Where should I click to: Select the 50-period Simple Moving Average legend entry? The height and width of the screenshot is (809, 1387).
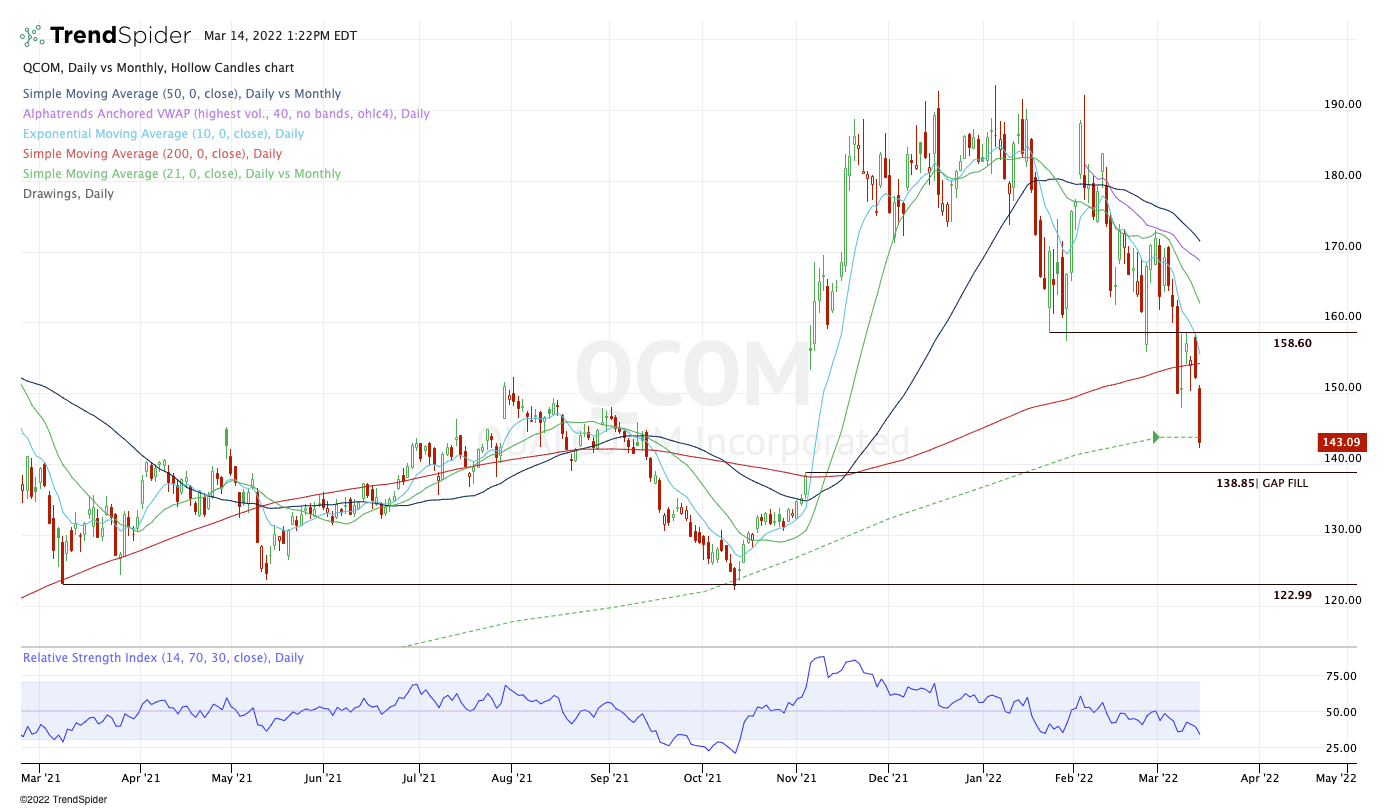tap(181, 94)
